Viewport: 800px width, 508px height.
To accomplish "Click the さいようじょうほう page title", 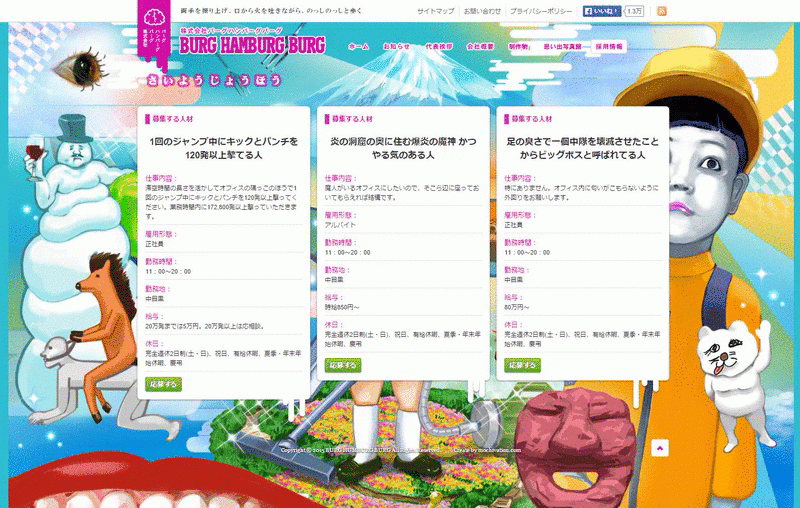I will click(x=214, y=80).
